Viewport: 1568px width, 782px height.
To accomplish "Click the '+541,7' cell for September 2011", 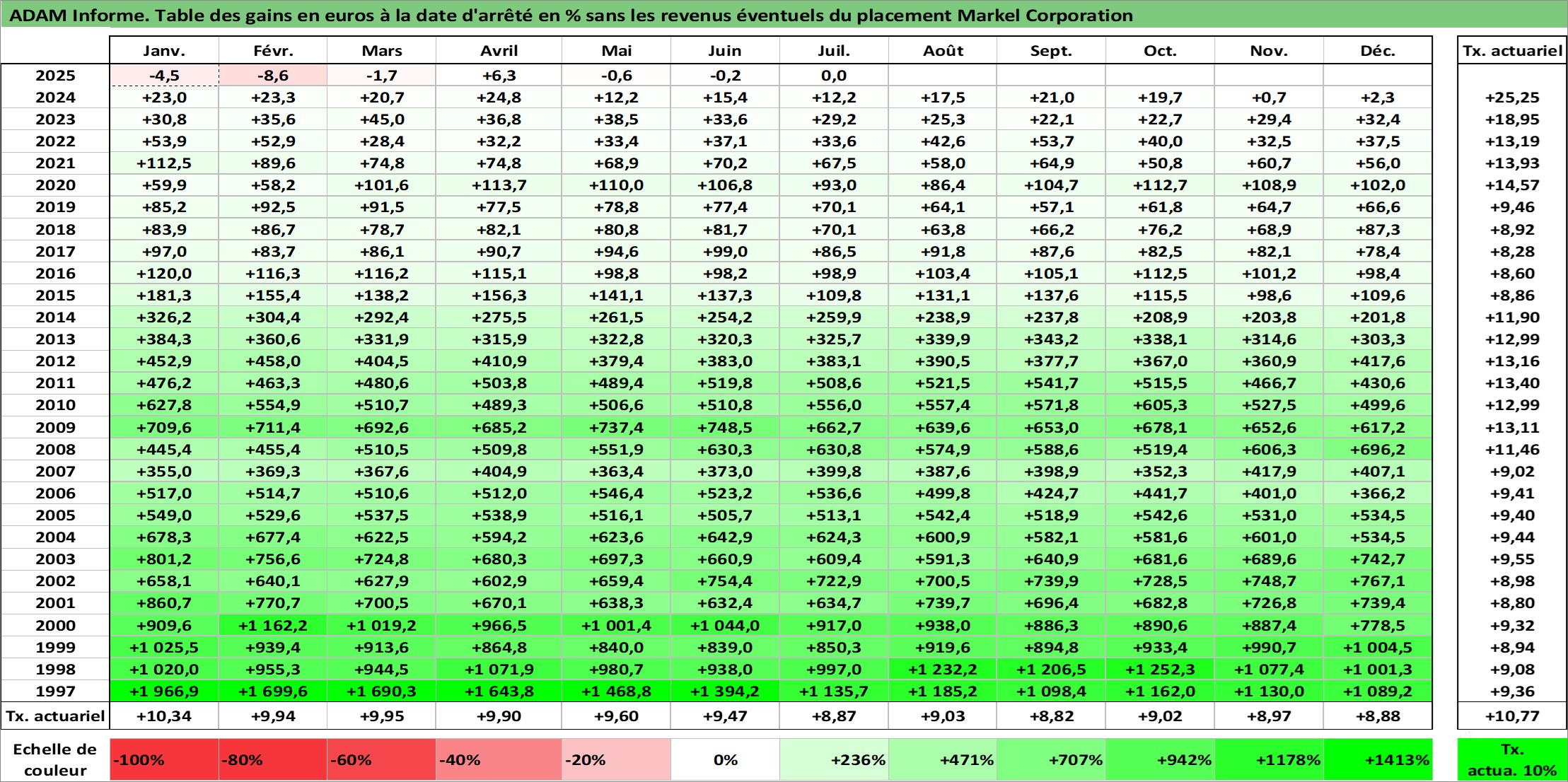I will tap(1051, 383).
